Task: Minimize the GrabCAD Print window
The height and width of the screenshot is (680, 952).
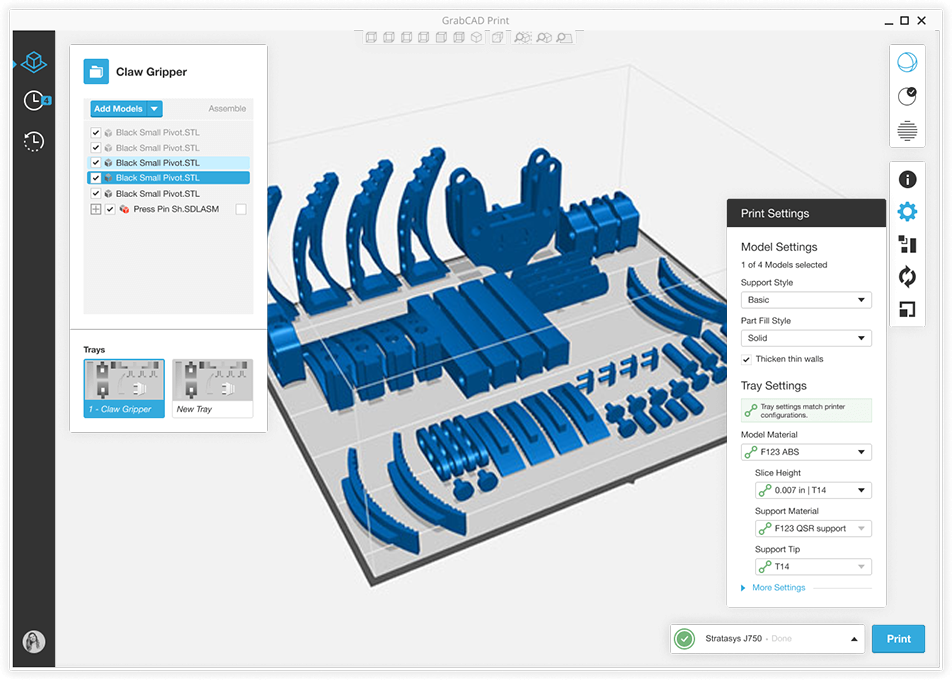Action: pyautogui.click(x=888, y=22)
